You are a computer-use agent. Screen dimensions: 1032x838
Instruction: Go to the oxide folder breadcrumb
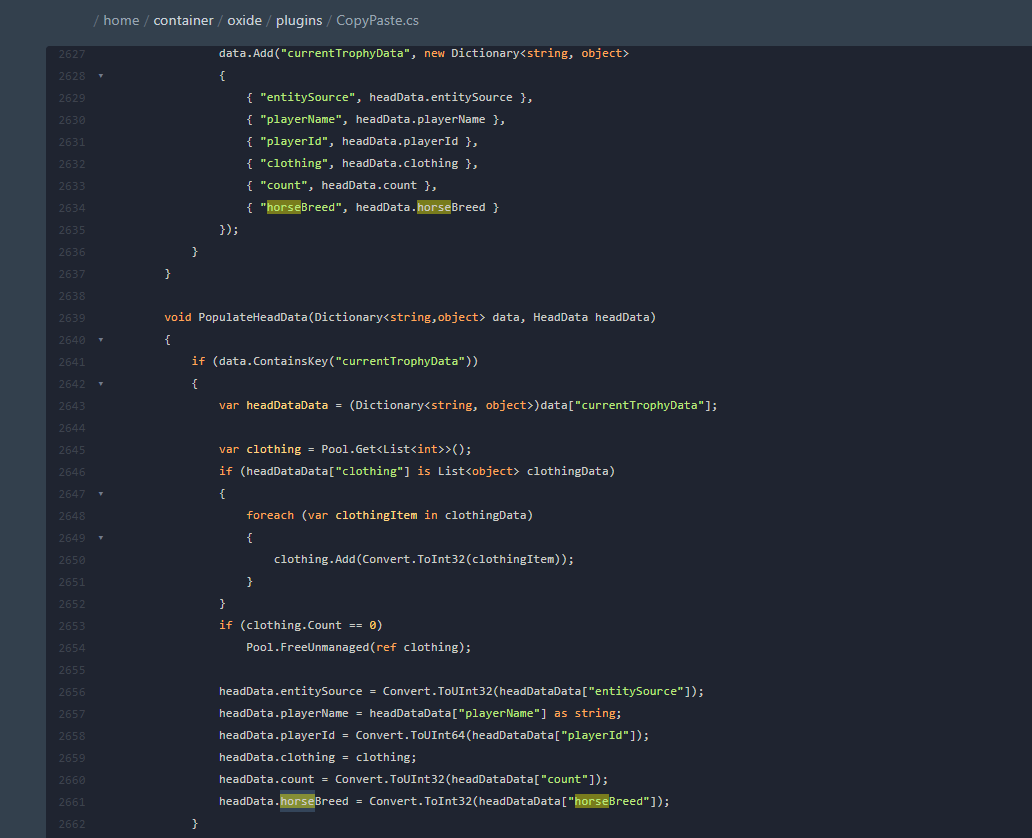pyautogui.click(x=245, y=20)
